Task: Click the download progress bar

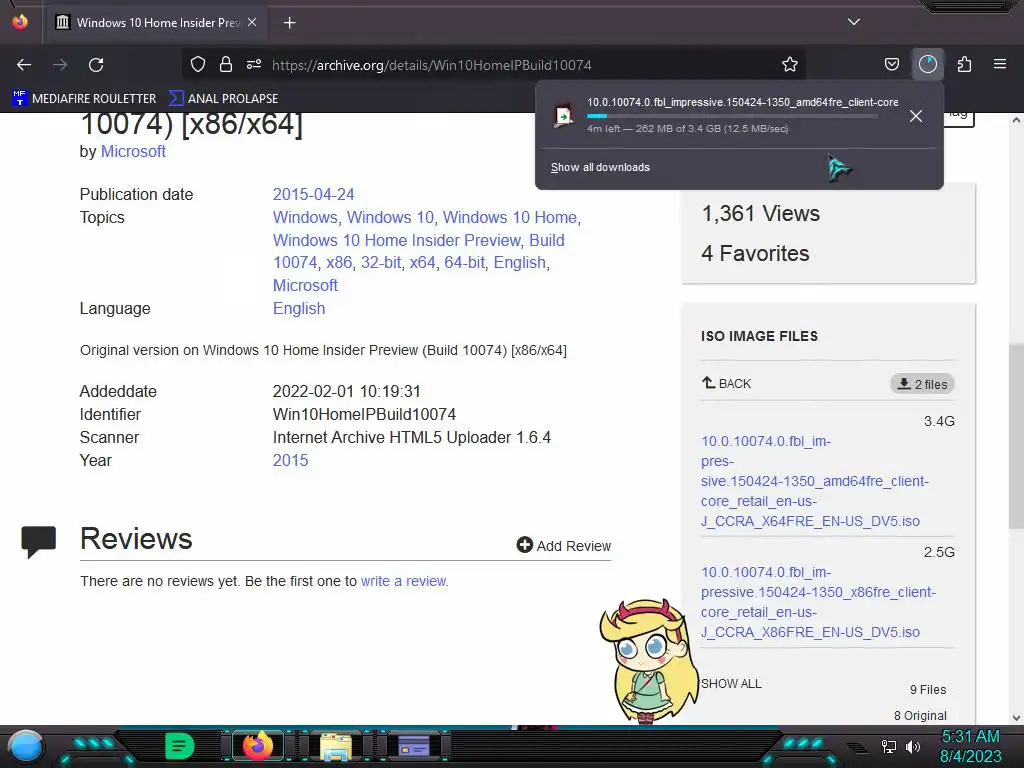Action: [732, 116]
